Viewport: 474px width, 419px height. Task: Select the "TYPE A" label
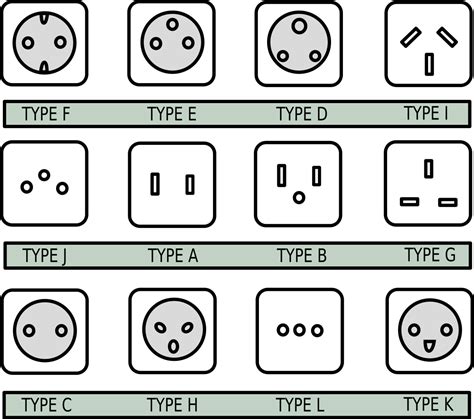pos(173,256)
